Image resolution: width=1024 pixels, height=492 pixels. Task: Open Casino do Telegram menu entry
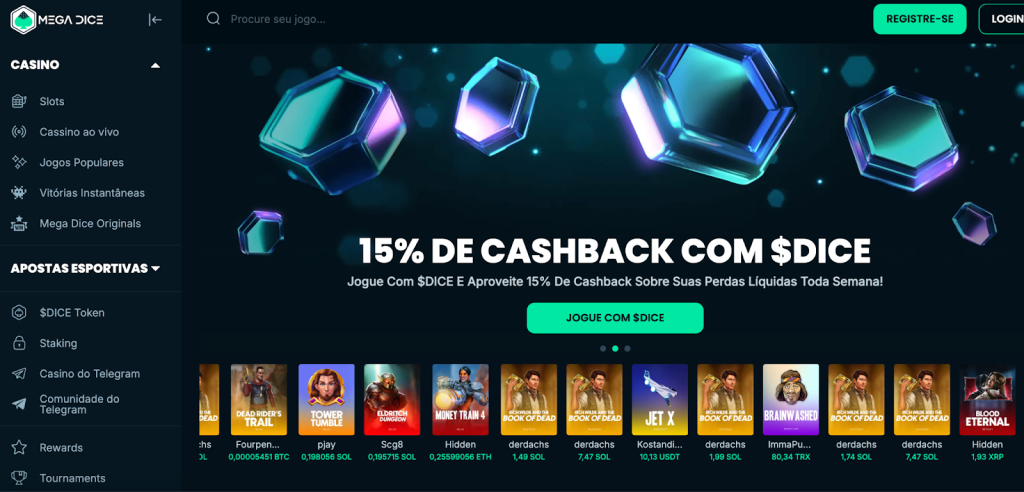(x=89, y=374)
